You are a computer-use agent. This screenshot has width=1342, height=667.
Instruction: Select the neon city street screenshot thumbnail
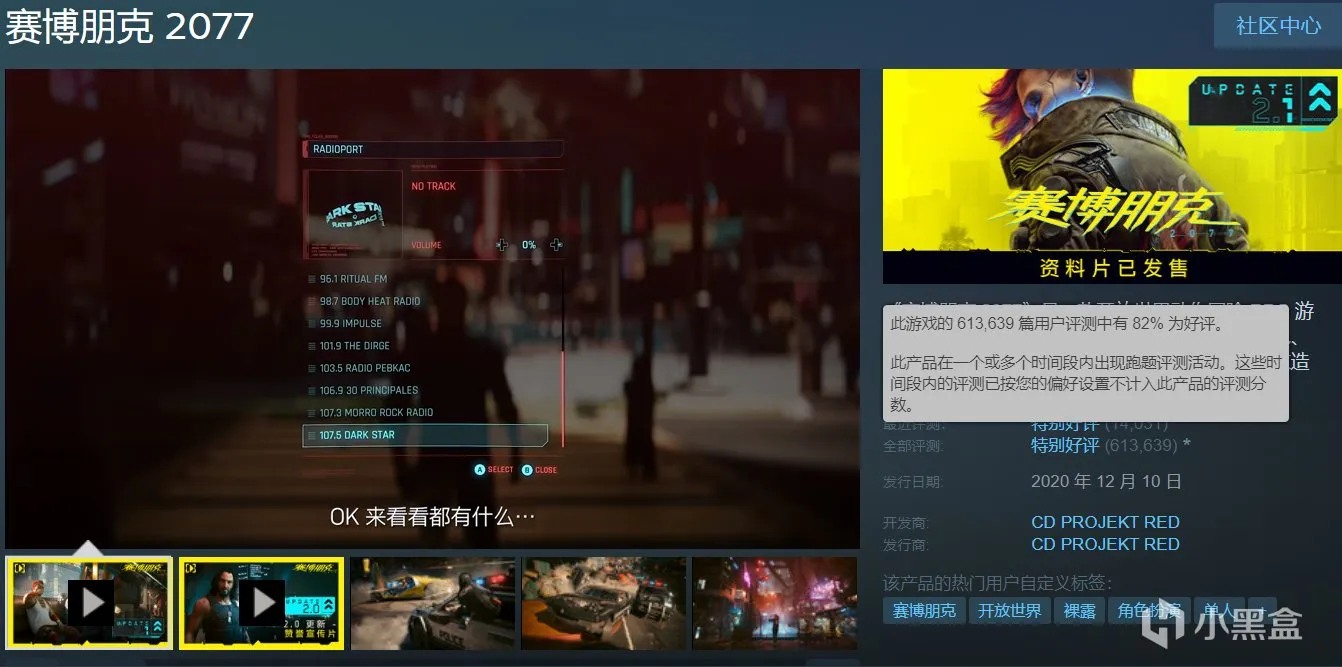coord(775,603)
